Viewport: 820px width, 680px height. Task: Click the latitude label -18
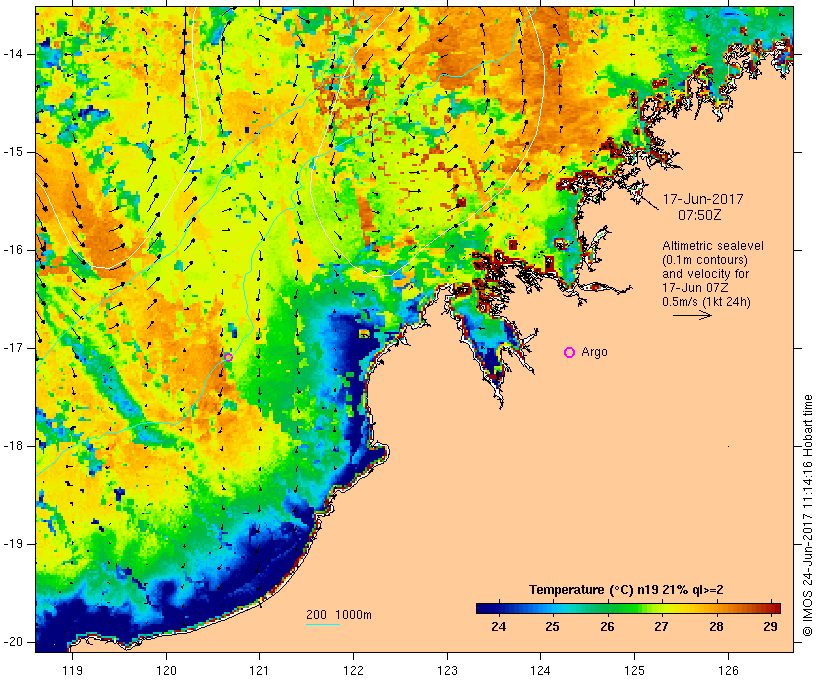pyautogui.click(x=13, y=446)
